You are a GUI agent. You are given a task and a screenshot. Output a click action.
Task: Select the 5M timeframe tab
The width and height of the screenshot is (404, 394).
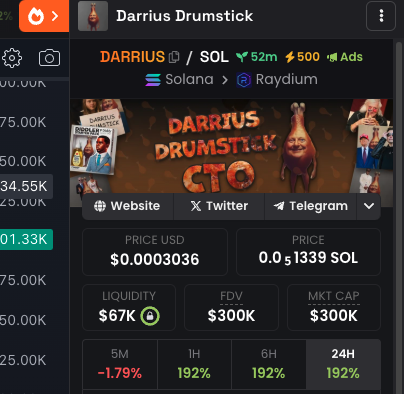coord(120,364)
